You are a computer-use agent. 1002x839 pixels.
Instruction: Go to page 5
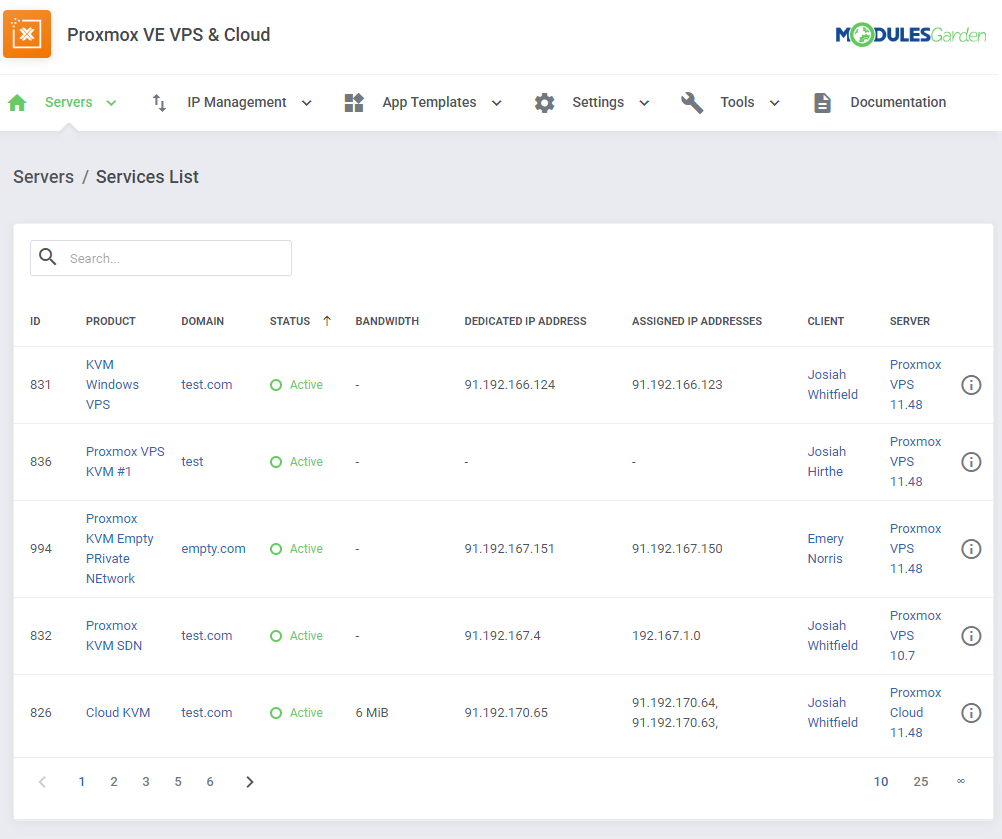pos(178,781)
